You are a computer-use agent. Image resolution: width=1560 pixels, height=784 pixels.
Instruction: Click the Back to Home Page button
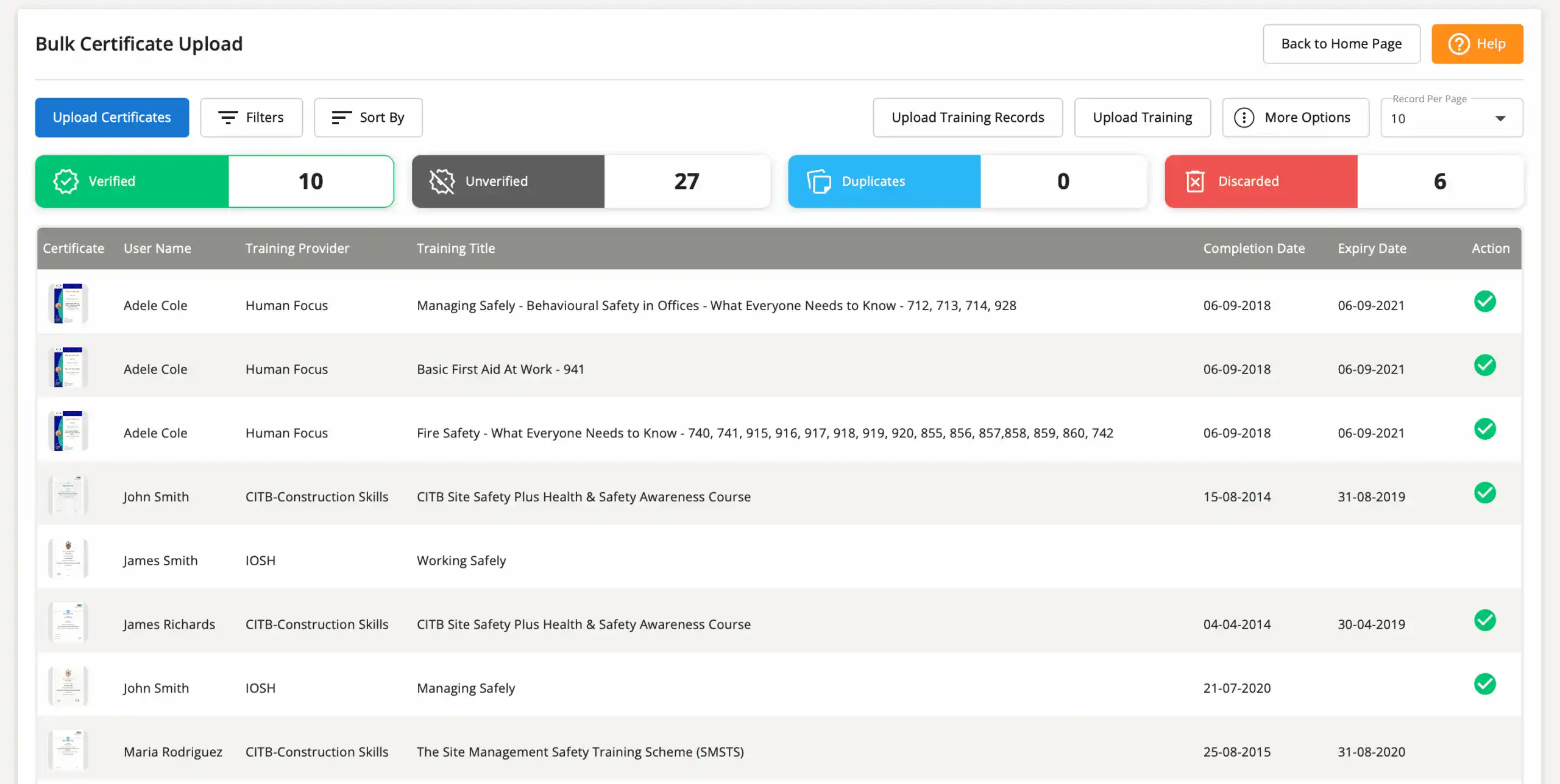click(1341, 43)
